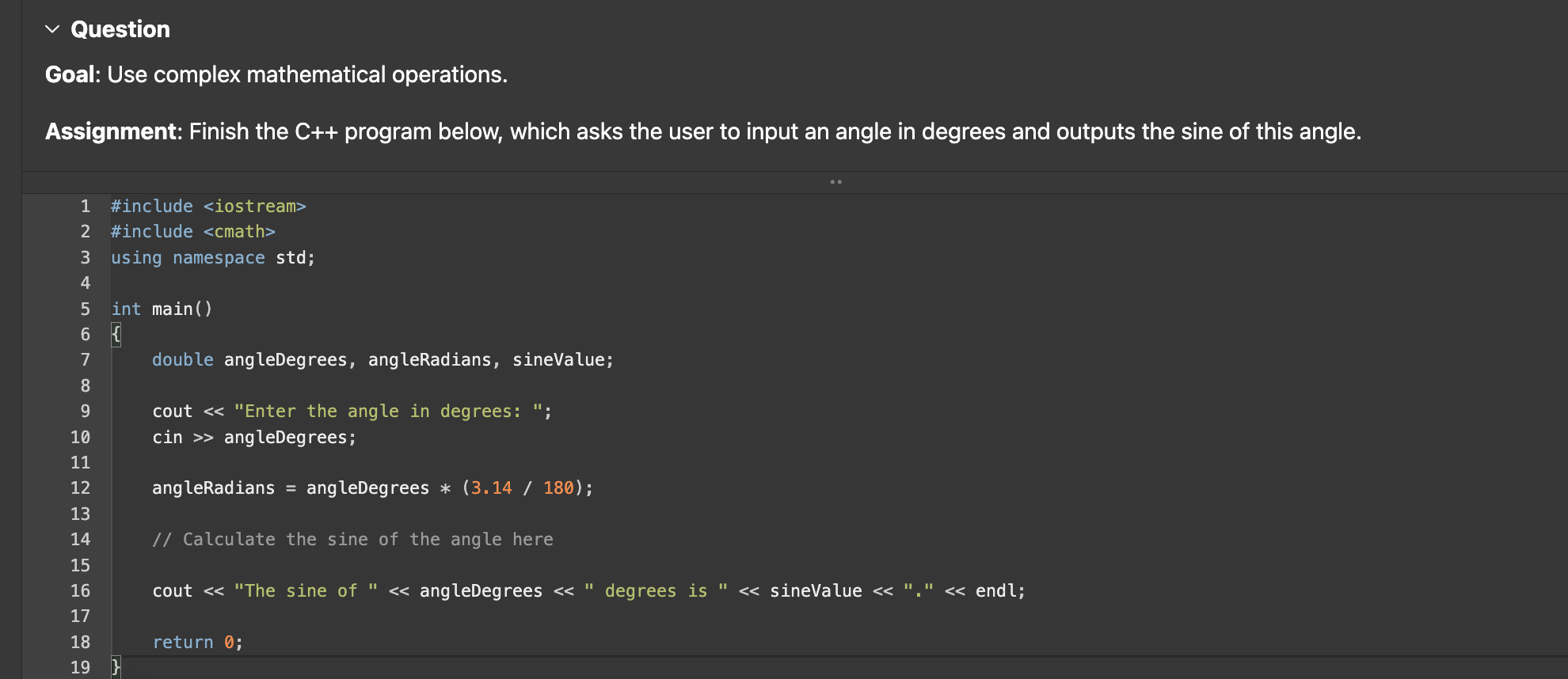Image resolution: width=1568 pixels, height=679 pixels.
Task: Click 'The sine of' string on line 16
Action: tap(306, 591)
